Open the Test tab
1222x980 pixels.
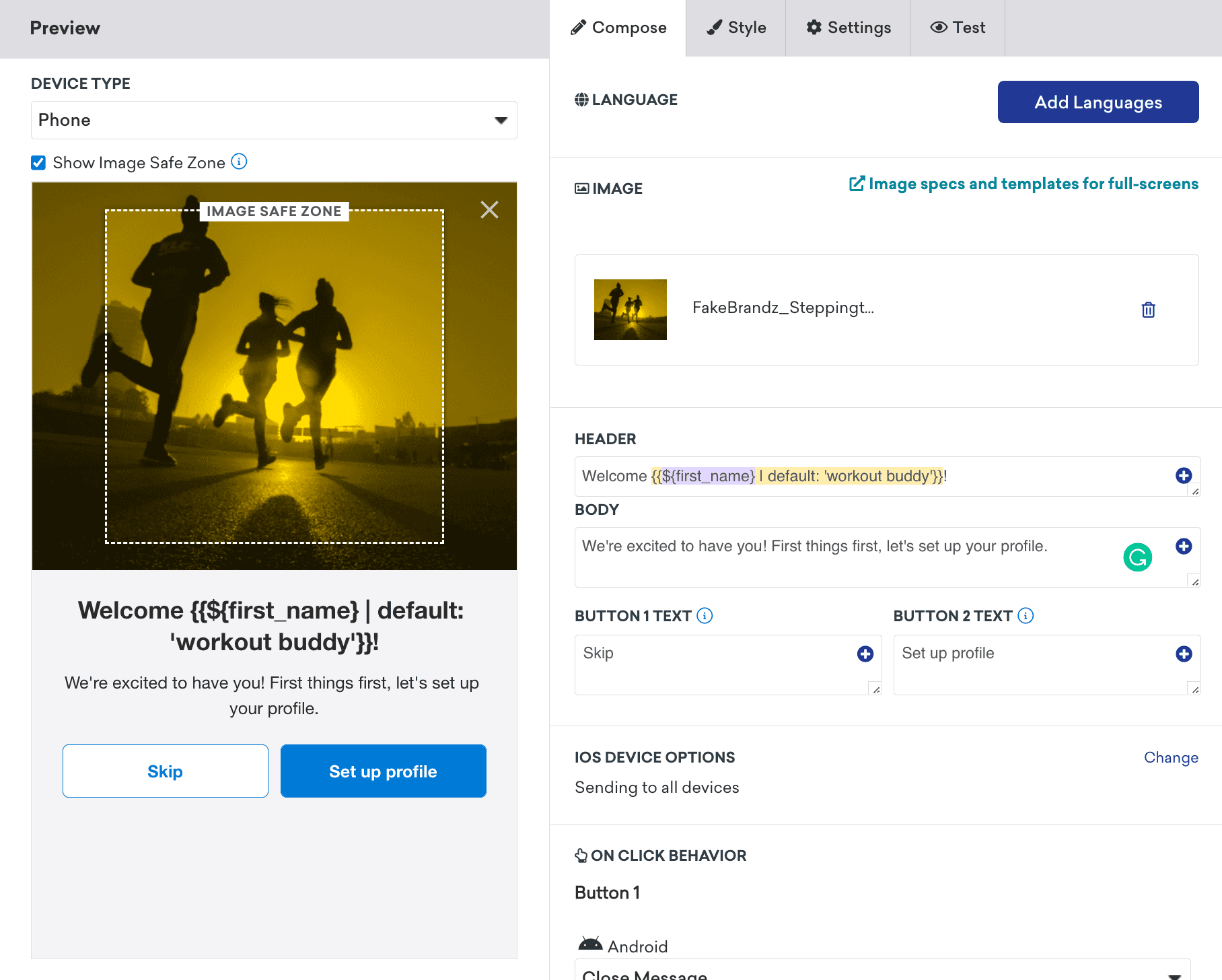pos(958,28)
